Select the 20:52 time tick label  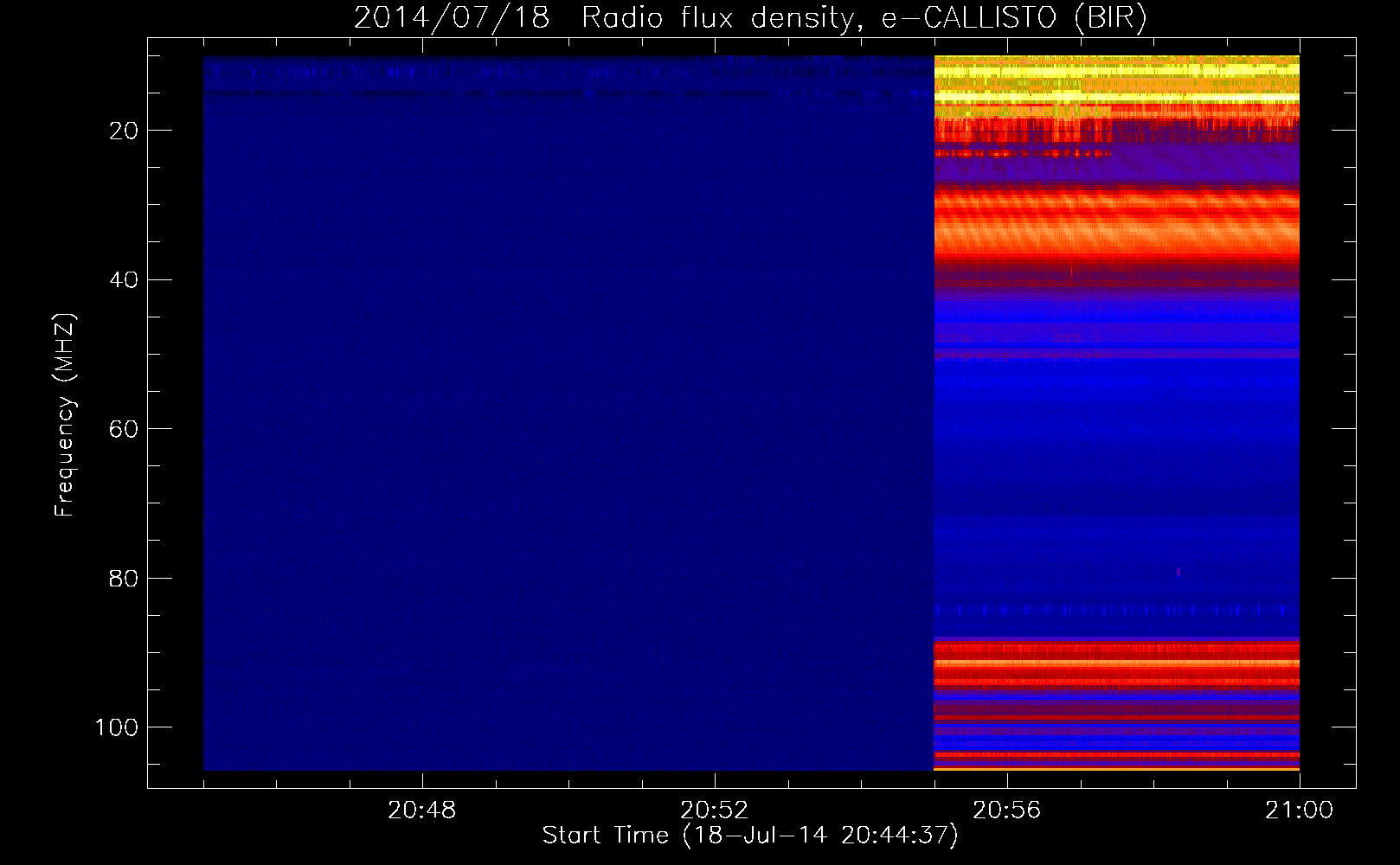714,811
